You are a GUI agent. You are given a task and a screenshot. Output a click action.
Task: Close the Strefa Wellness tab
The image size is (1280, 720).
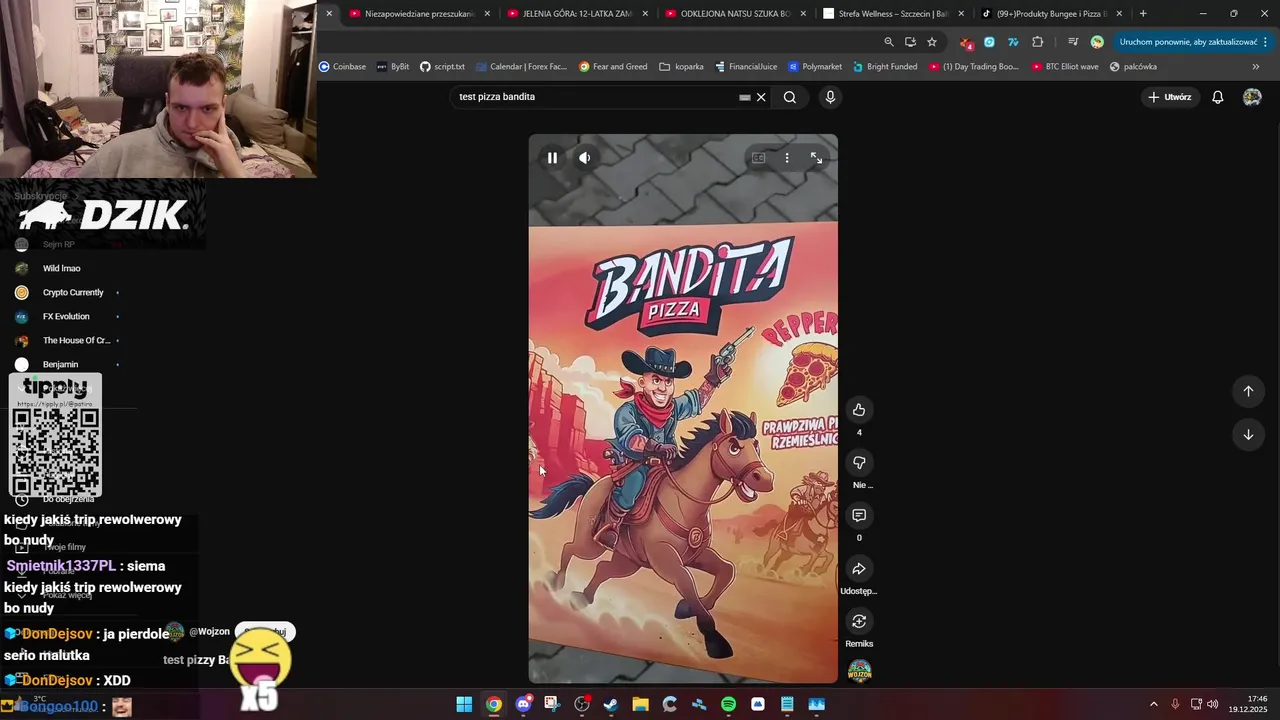961,14
